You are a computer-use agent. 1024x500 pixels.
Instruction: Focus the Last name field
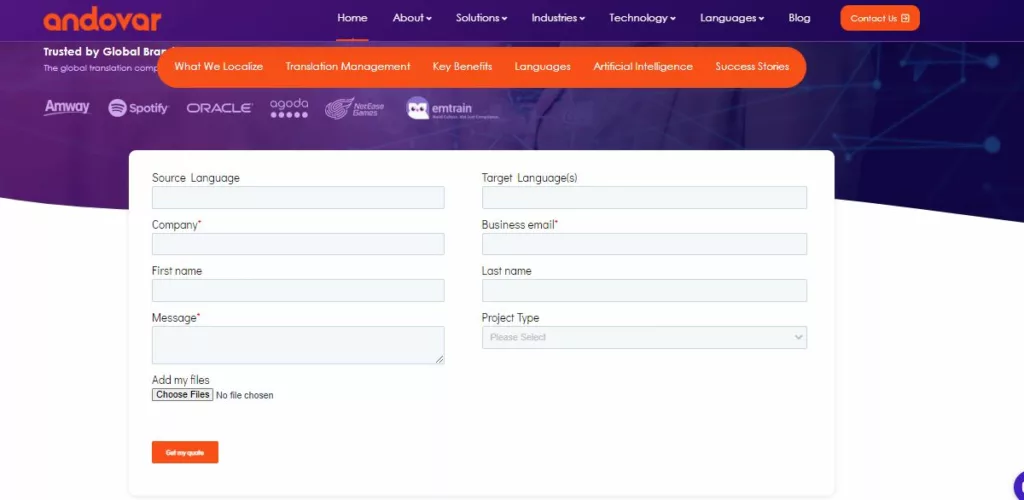[x=645, y=290]
